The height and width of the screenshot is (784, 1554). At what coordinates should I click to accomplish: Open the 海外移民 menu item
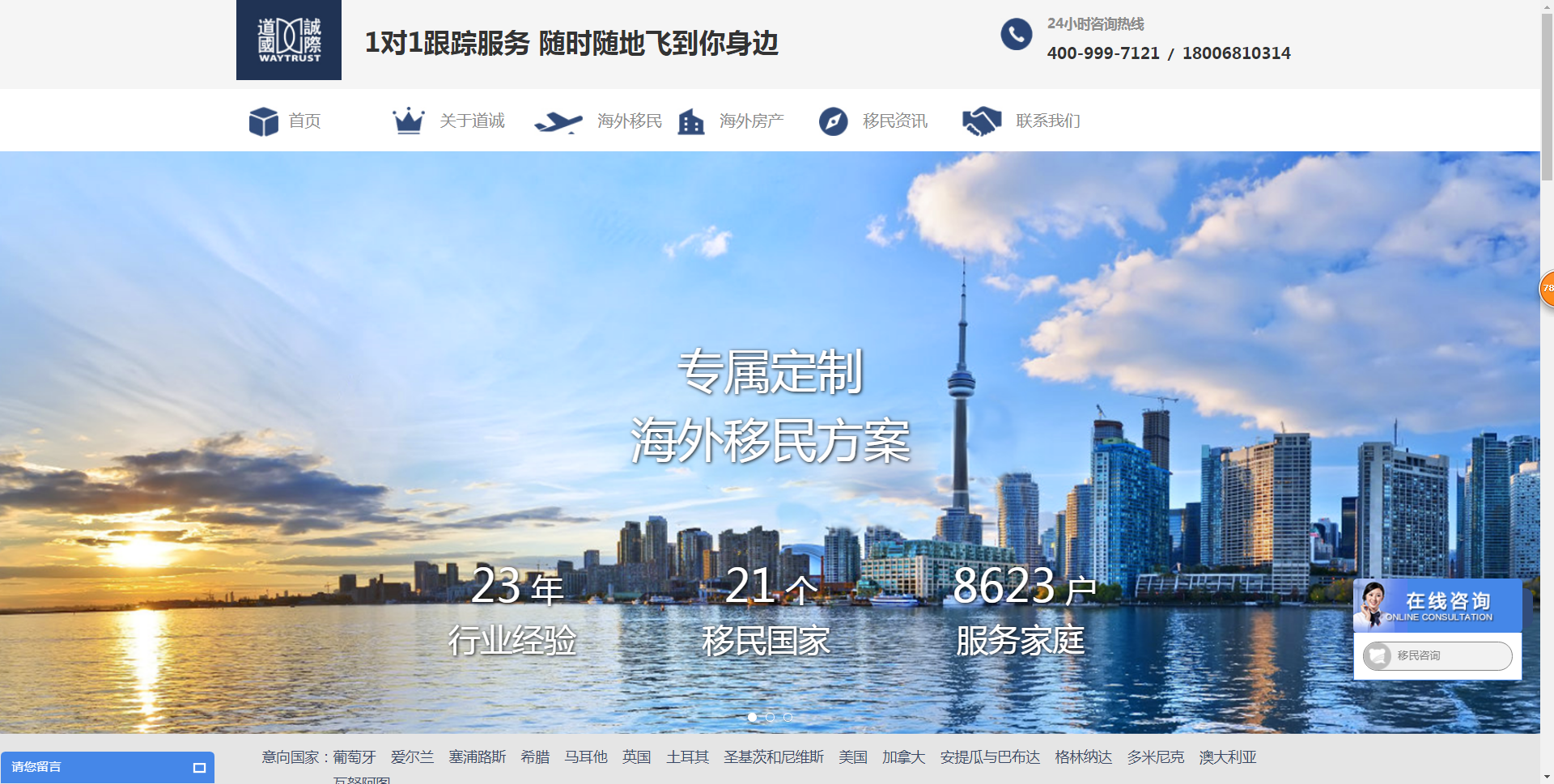pyautogui.click(x=629, y=121)
